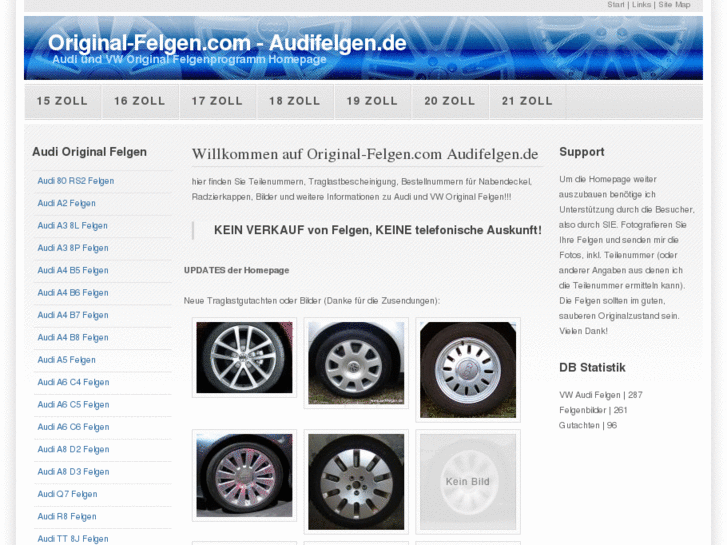This screenshot has height=545, width=727.
Task: Click the Start link at top
Action: pos(616,5)
